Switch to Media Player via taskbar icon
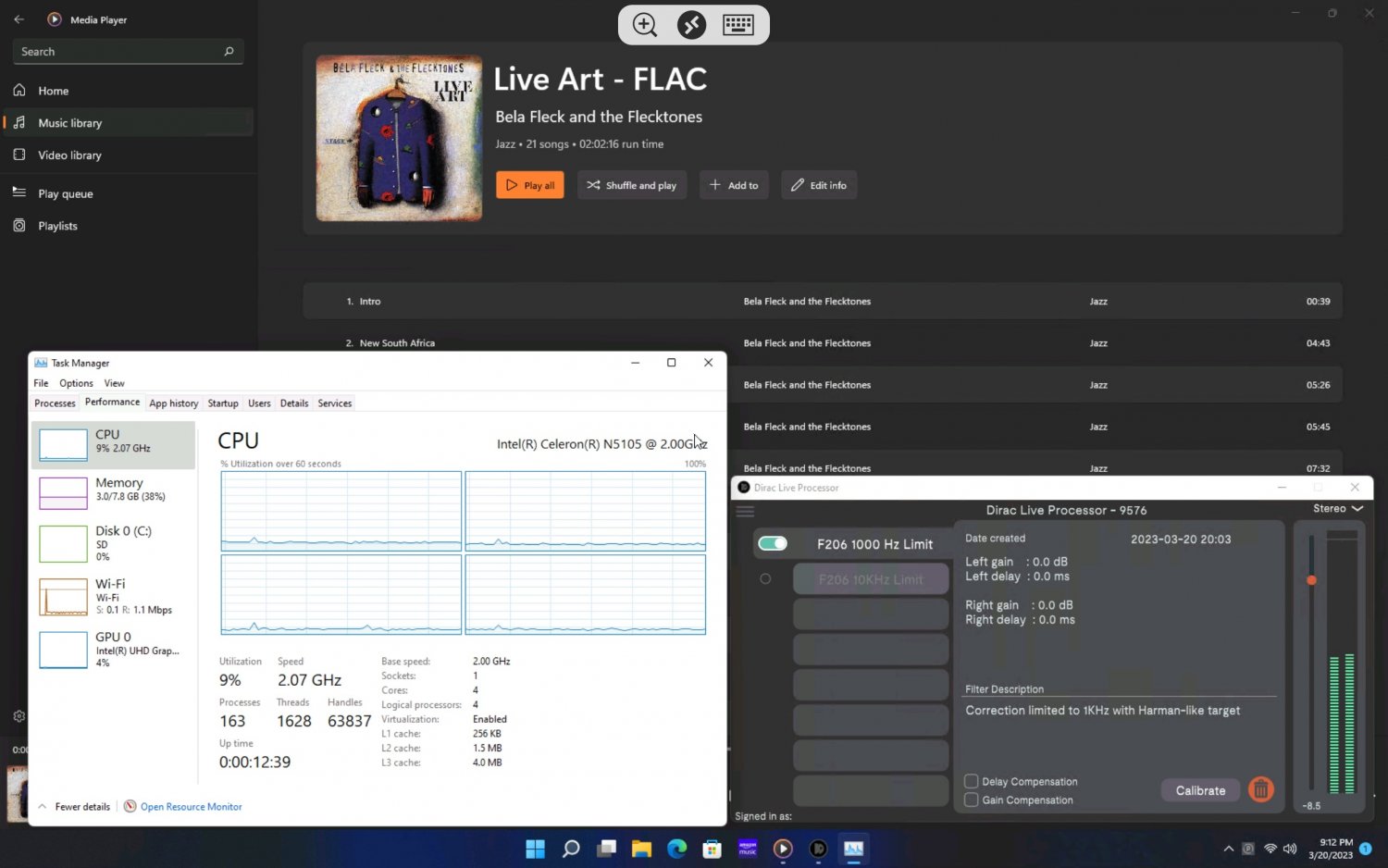This screenshot has height=868, width=1388. [783, 849]
